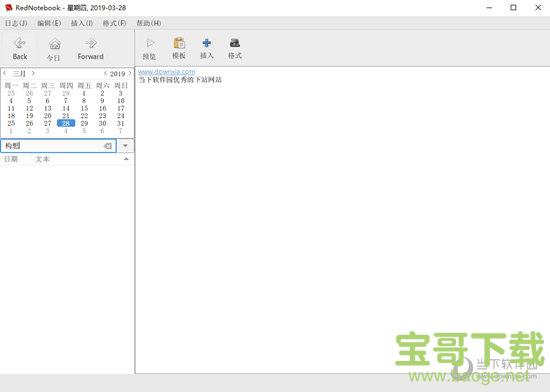Viewport: 550px width, 392px height.
Task: Maximize the RedNotebook window
Action: tap(513, 7)
